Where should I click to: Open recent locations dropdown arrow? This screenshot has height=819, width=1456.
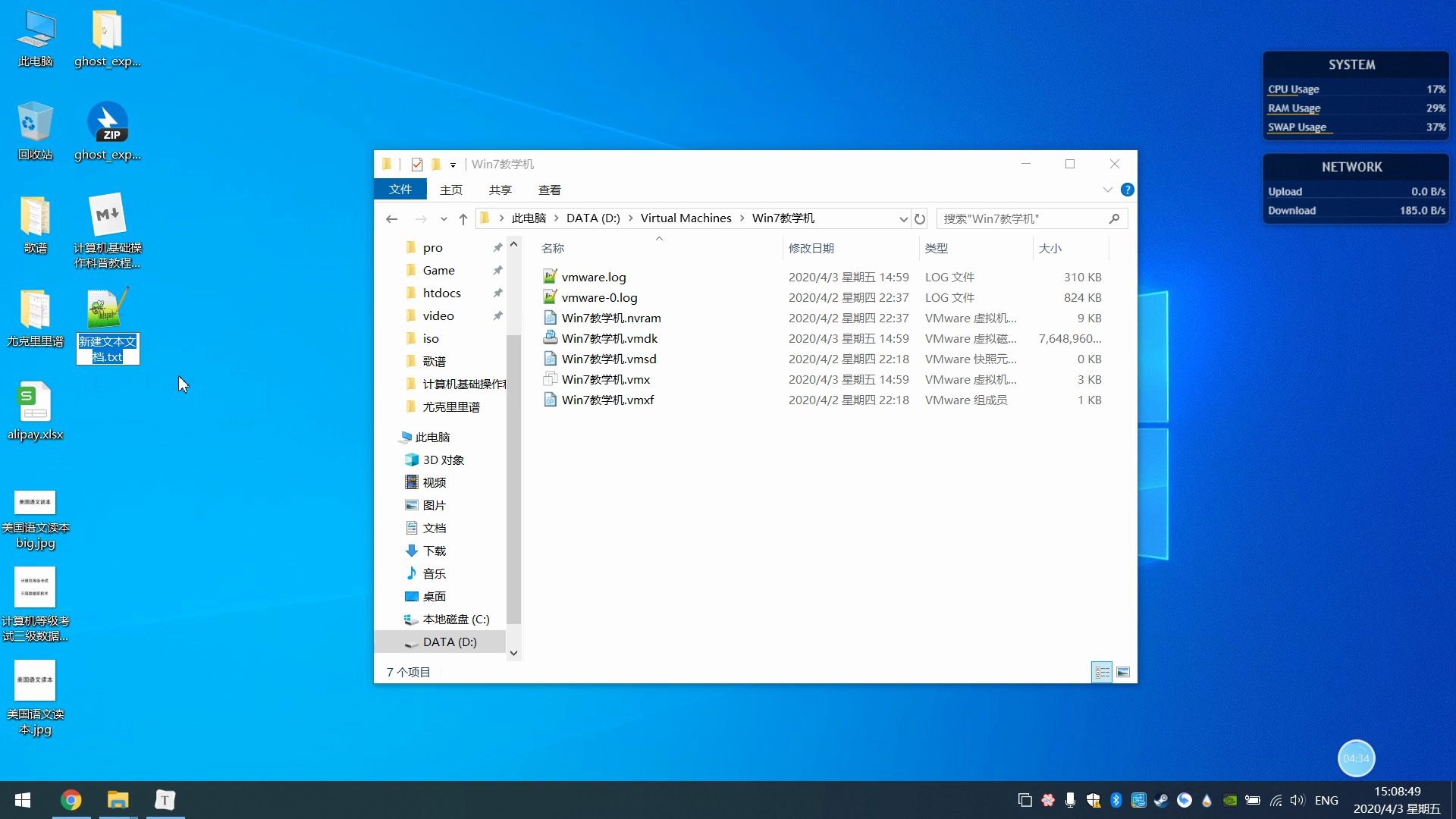tap(444, 218)
